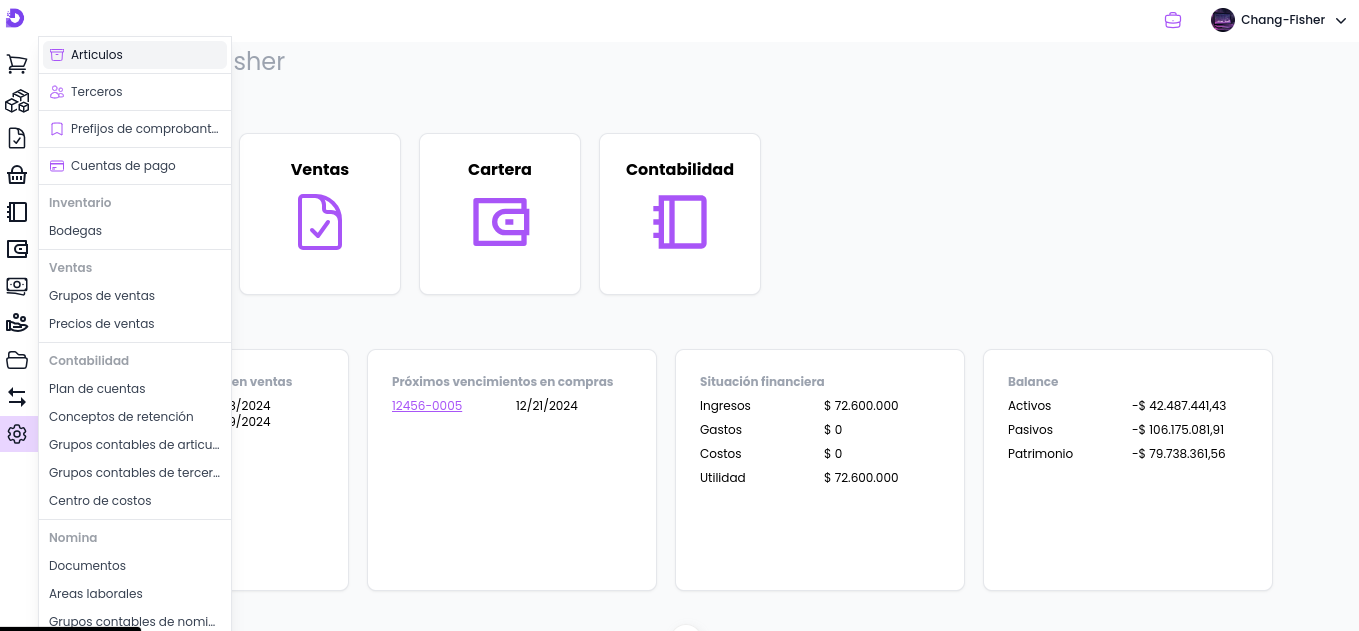
Task: Click the briefcase icon in header
Action: (x=1173, y=20)
